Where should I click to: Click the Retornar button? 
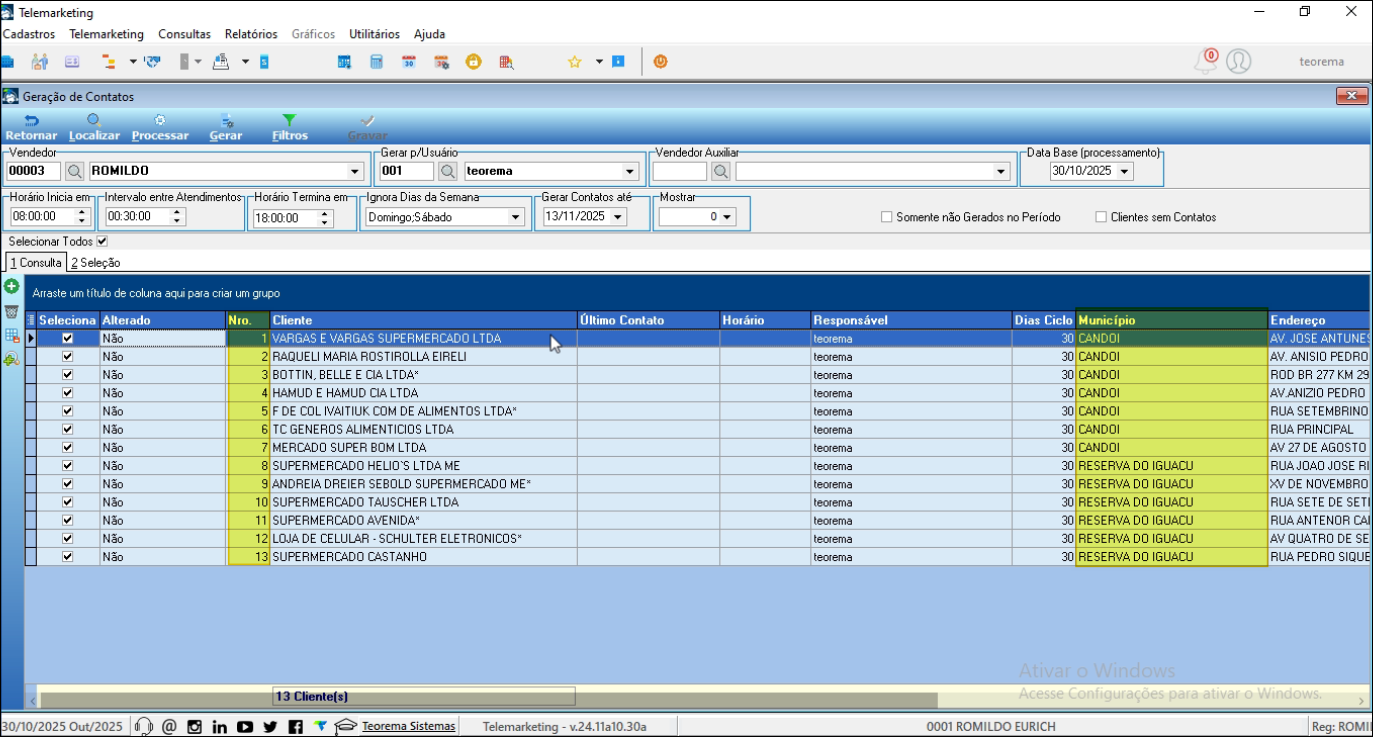tap(31, 127)
